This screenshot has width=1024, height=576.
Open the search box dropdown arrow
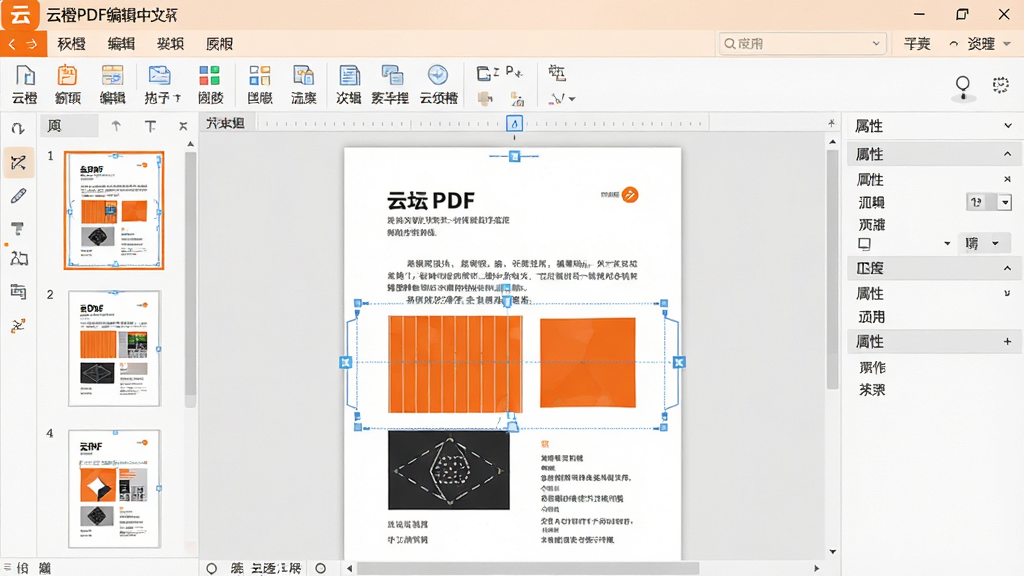(876, 44)
